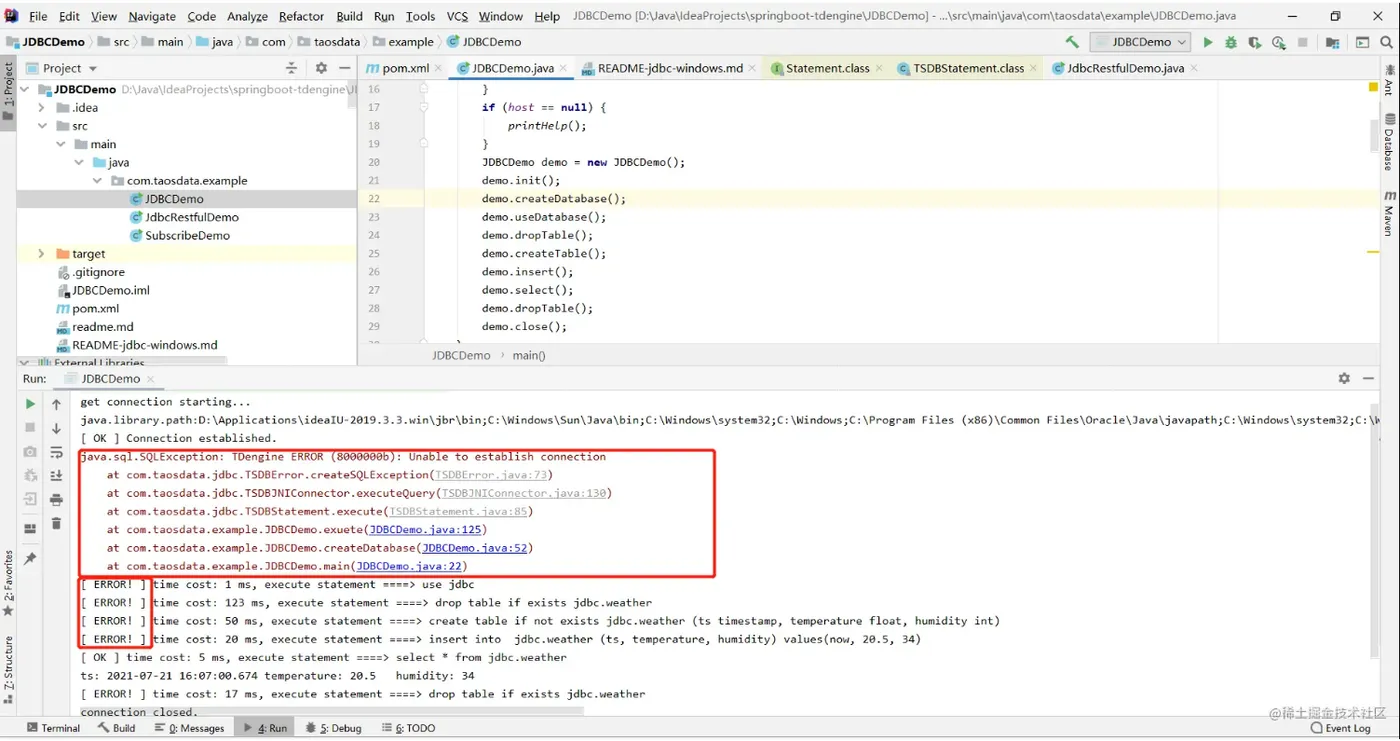Toggle scroll to end of console

pyautogui.click(x=56, y=476)
